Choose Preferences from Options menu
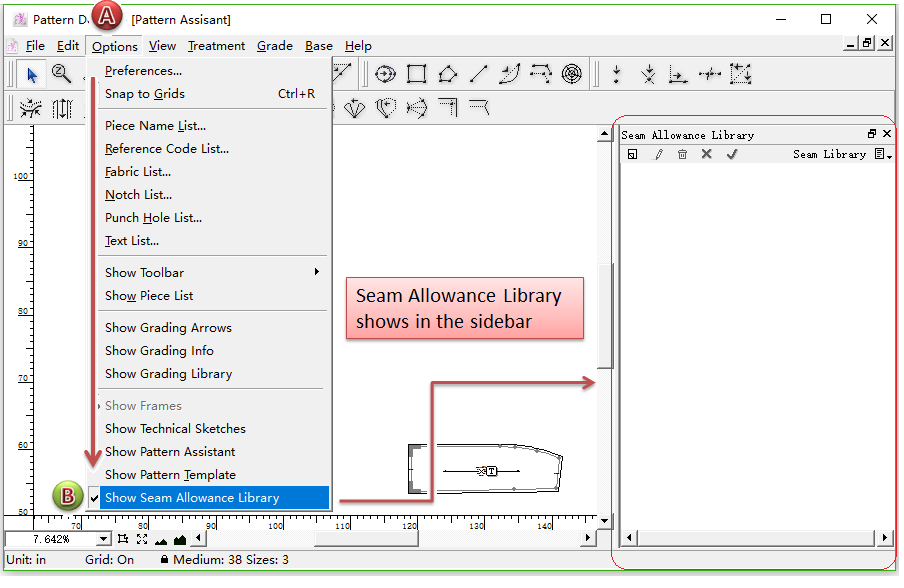Screen dimensions: 904x588 (x=143, y=71)
